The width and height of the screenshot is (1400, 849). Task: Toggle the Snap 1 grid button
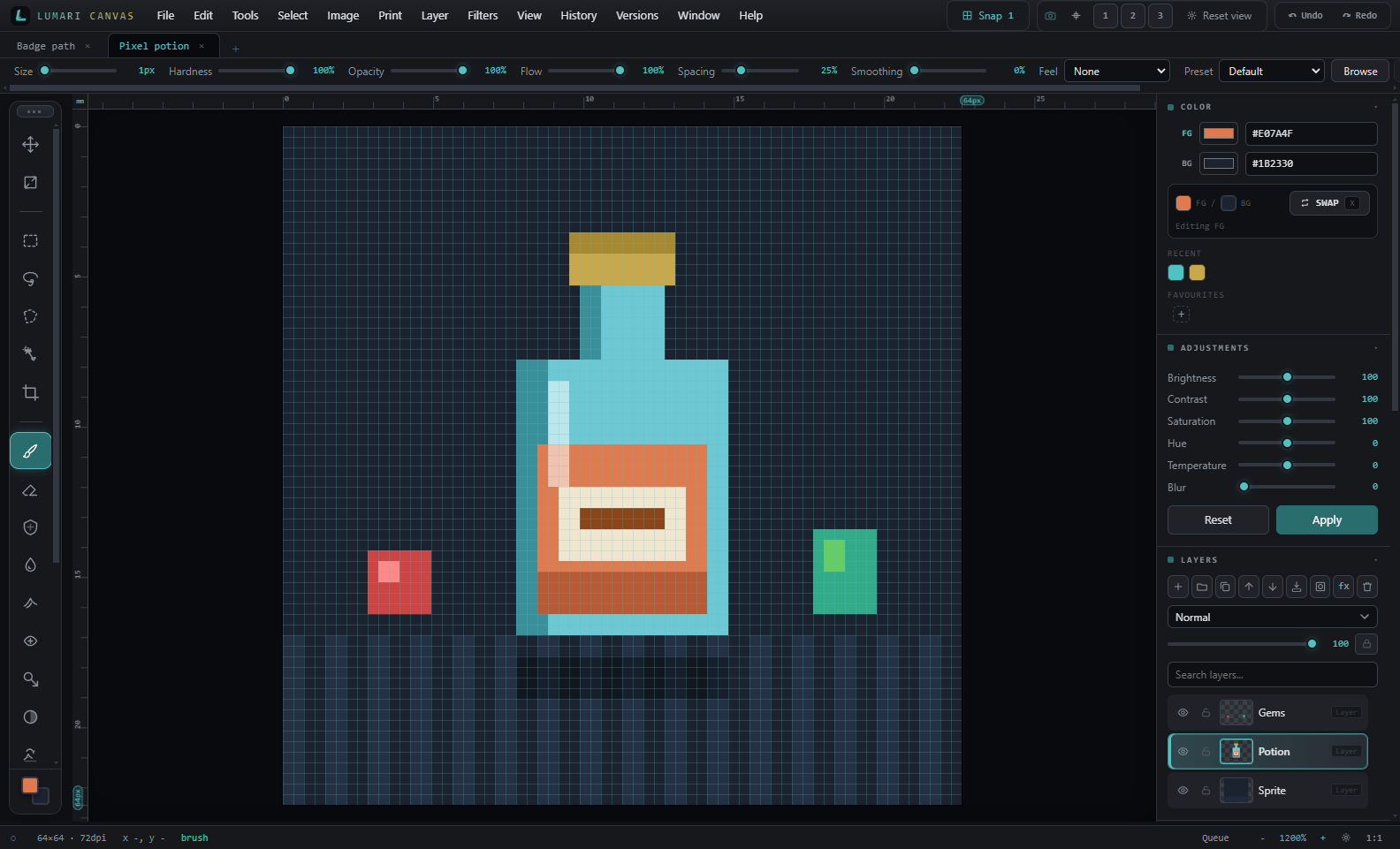[x=988, y=16]
